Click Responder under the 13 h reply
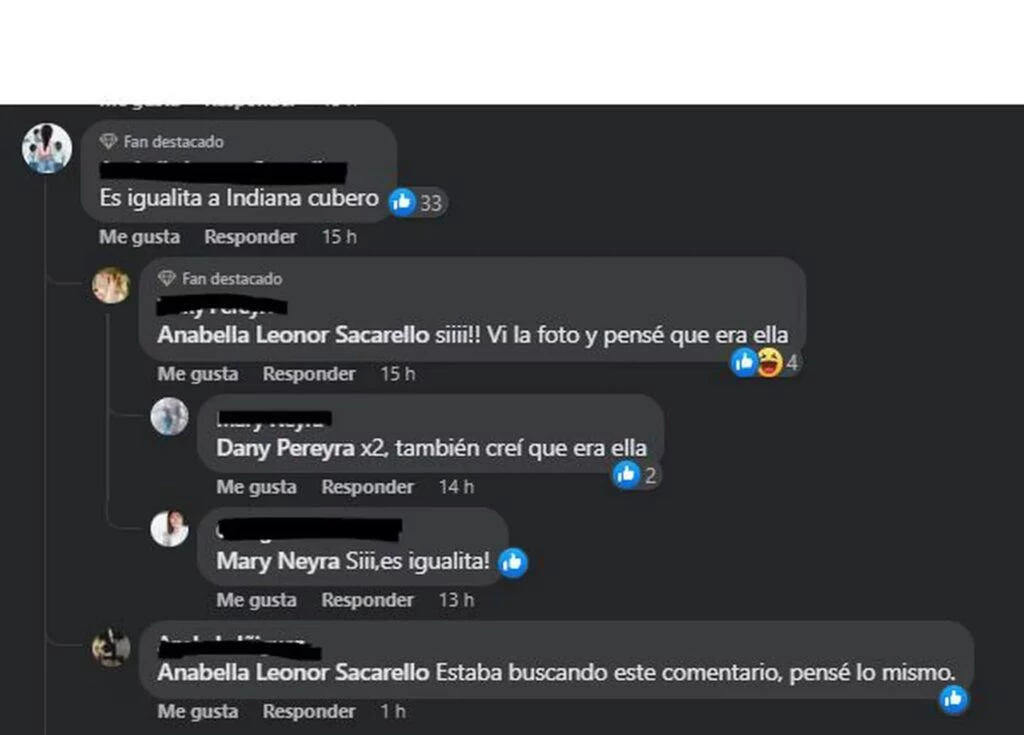The width and height of the screenshot is (1024, 735). point(367,600)
